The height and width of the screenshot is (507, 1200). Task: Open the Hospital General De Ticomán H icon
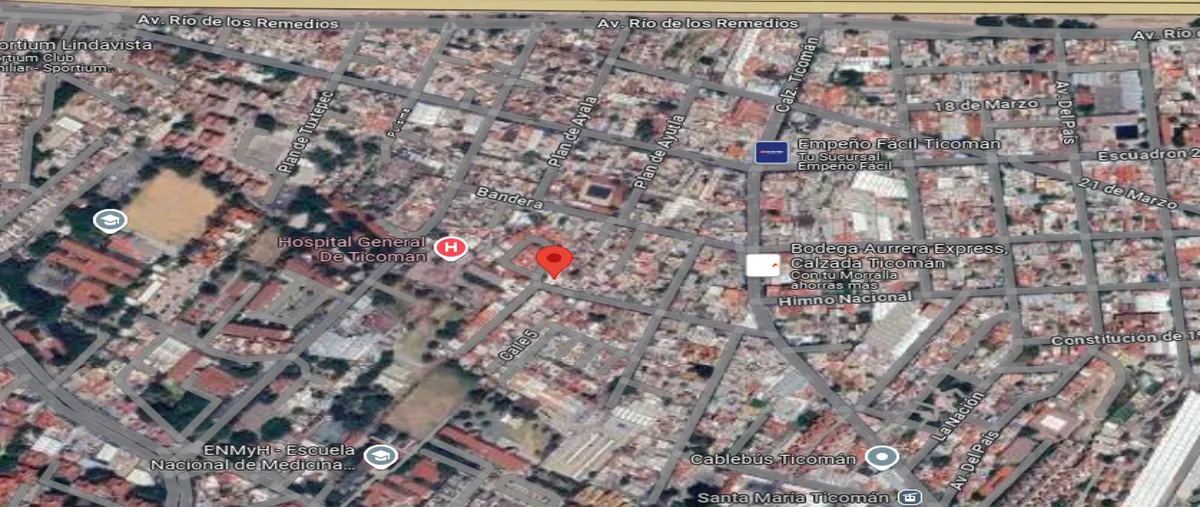(x=451, y=247)
